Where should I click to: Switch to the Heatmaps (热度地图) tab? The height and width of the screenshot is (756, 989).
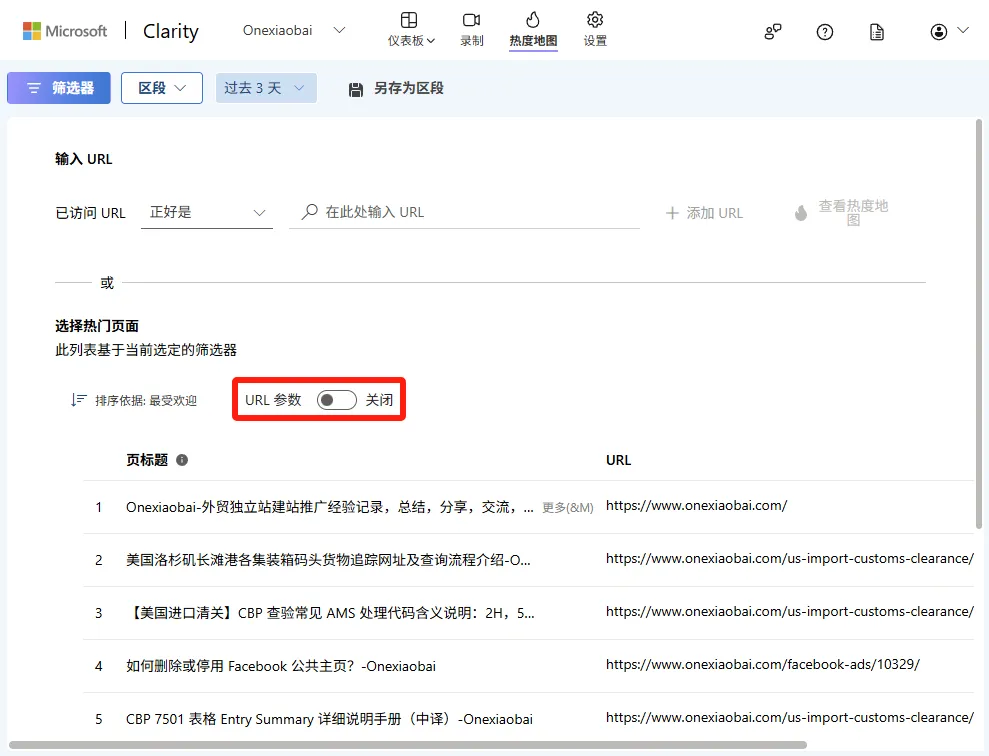coord(533,30)
